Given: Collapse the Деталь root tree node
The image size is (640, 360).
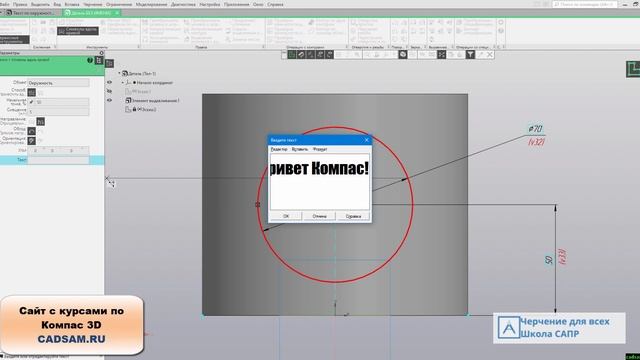Looking at the screenshot, I should (x=120, y=73).
